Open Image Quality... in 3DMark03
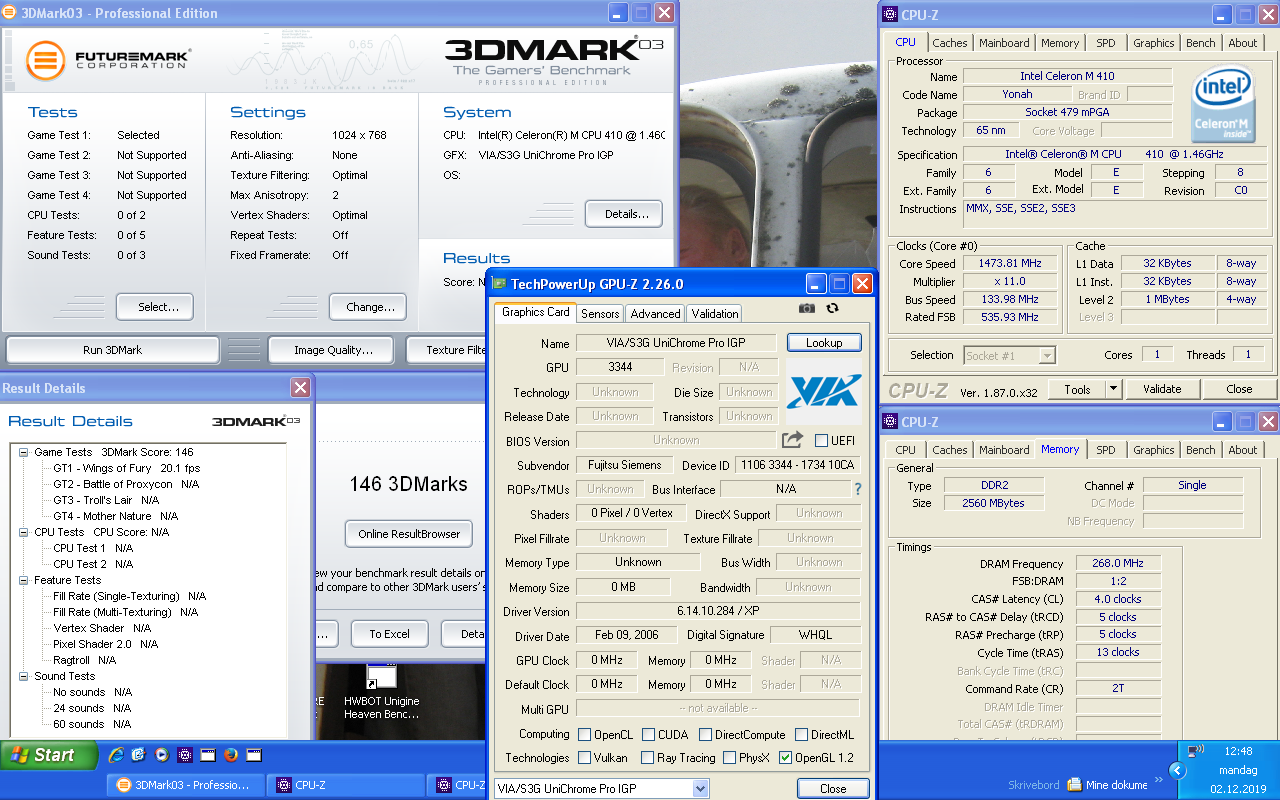The image size is (1280, 800). (x=333, y=350)
